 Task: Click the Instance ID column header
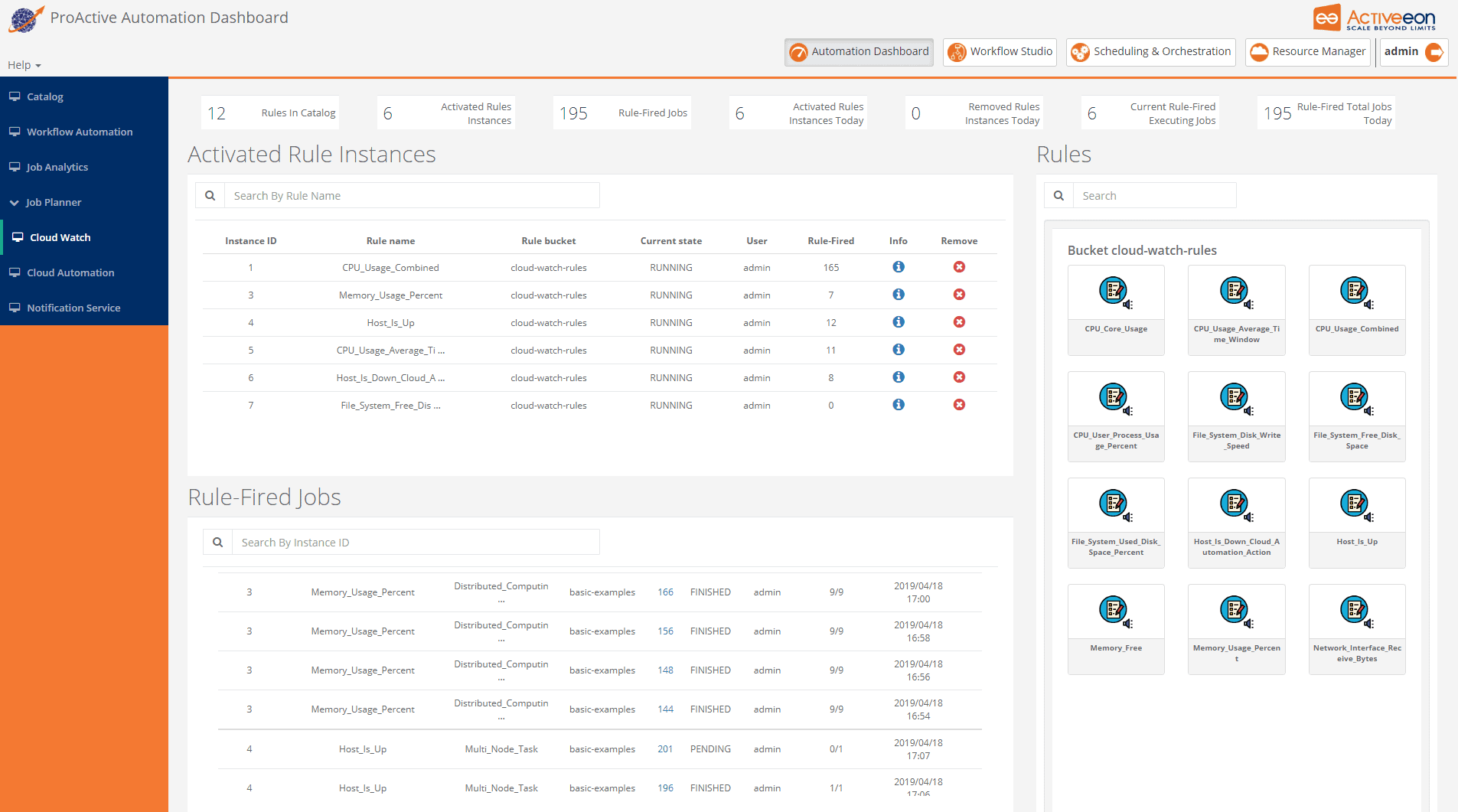251,241
